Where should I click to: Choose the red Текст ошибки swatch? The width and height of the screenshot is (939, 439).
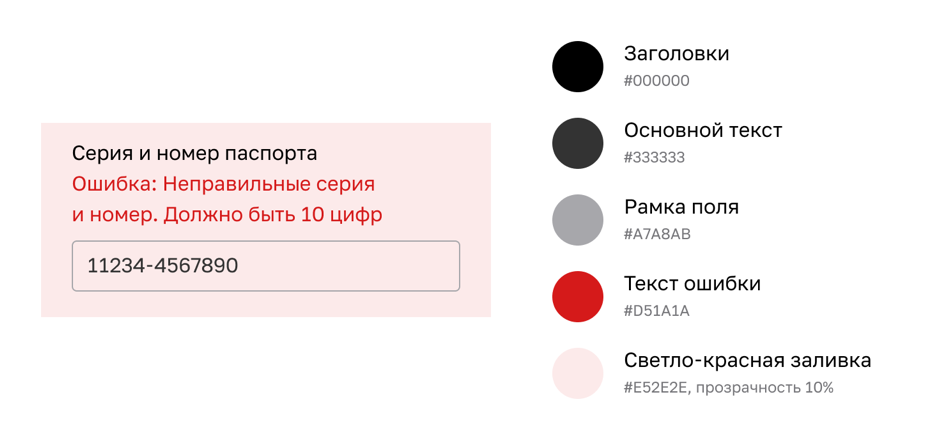click(x=578, y=296)
